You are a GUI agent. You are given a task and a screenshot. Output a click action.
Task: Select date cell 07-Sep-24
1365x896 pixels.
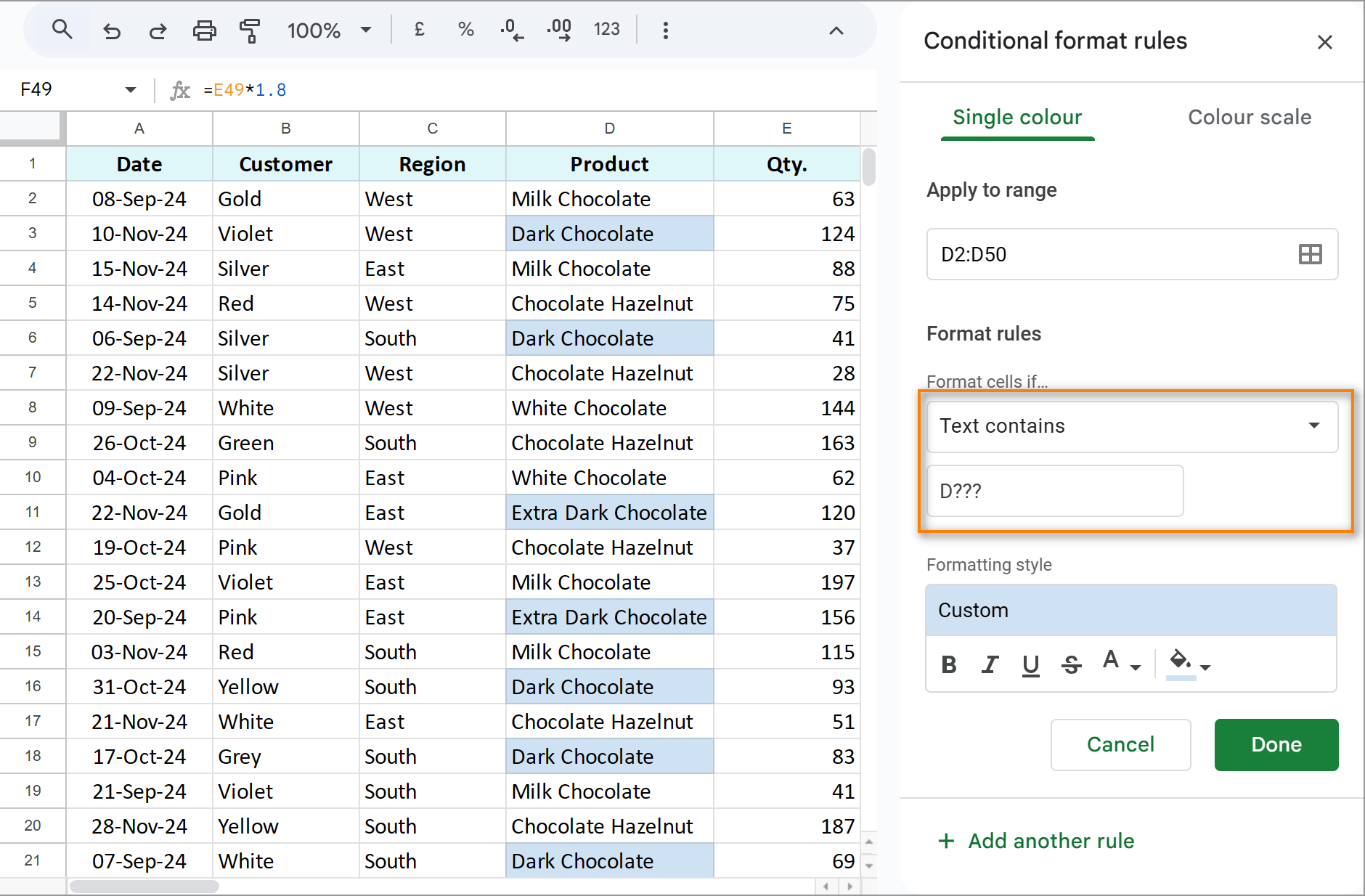[139, 861]
